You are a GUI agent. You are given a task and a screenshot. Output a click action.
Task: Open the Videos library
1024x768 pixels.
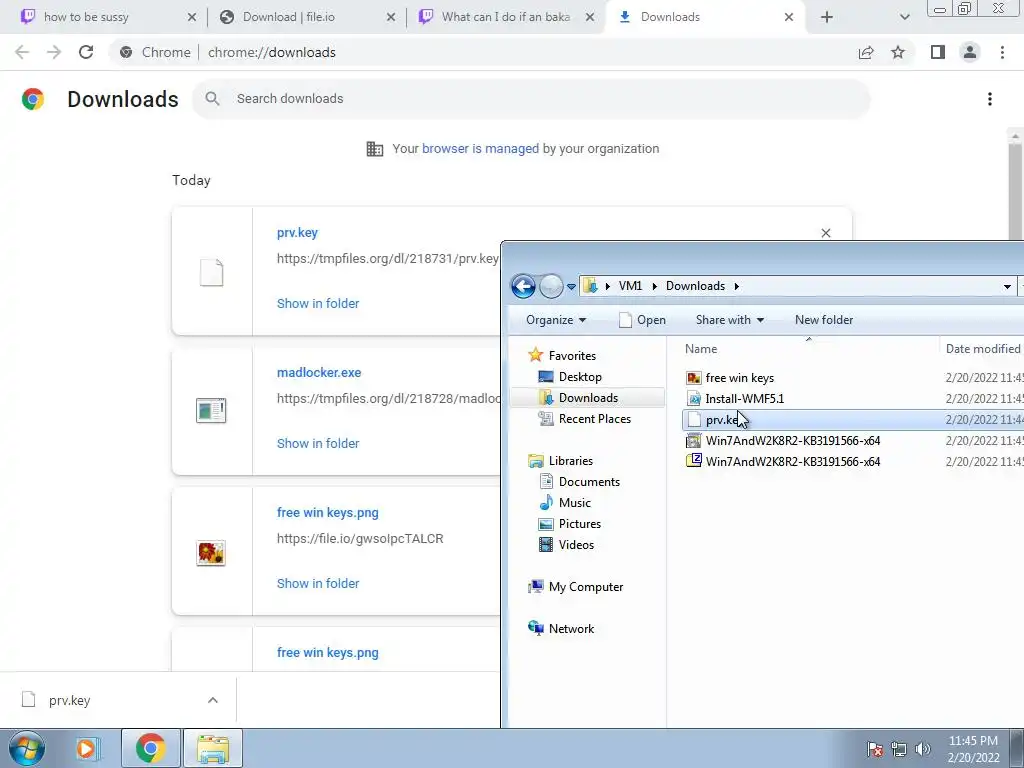[576, 544]
